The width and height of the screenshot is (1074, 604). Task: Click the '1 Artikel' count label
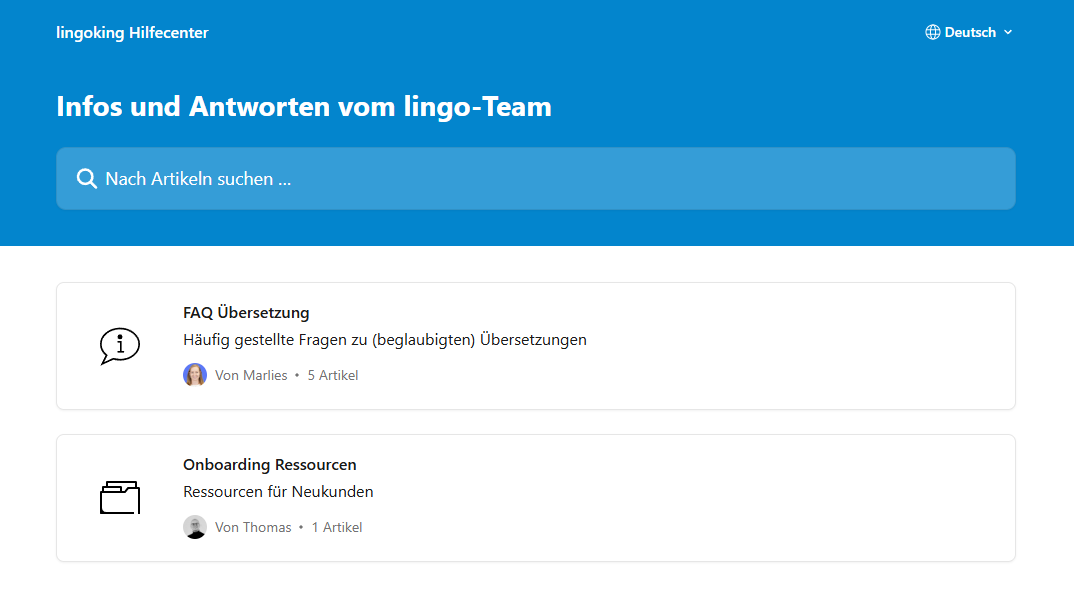pyautogui.click(x=336, y=527)
